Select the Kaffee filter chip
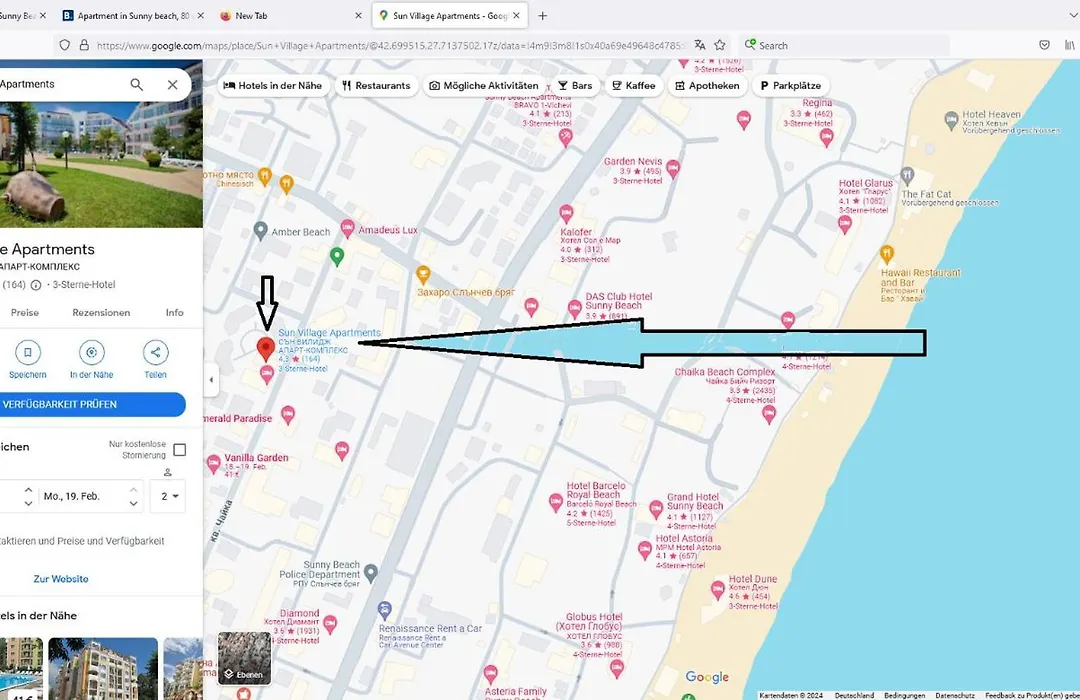Viewport: 1080px width, 700px height. point(634,85)
